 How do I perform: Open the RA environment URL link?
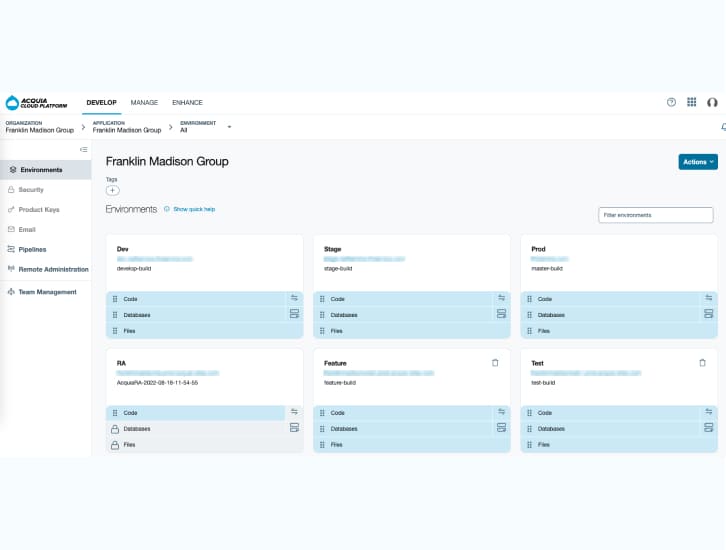click(168, 373)
